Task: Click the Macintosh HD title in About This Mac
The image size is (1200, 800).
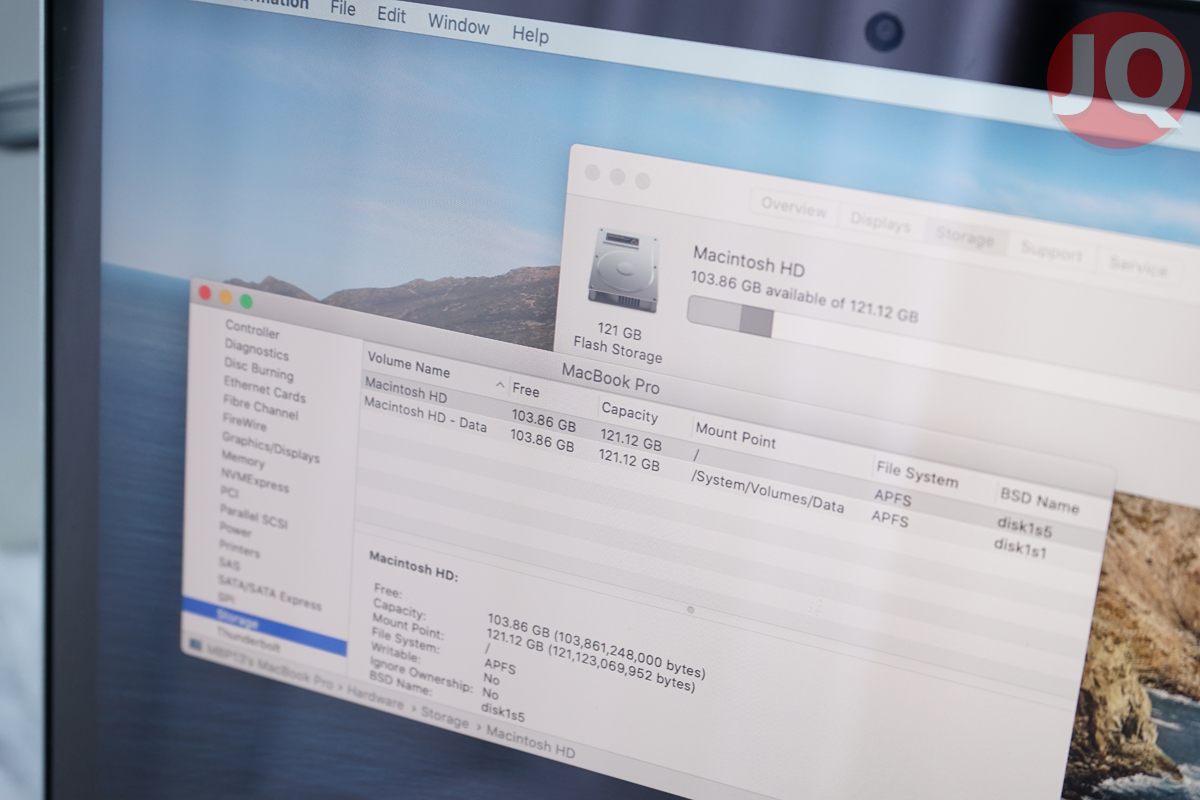Action: click(x=749, y=261)
